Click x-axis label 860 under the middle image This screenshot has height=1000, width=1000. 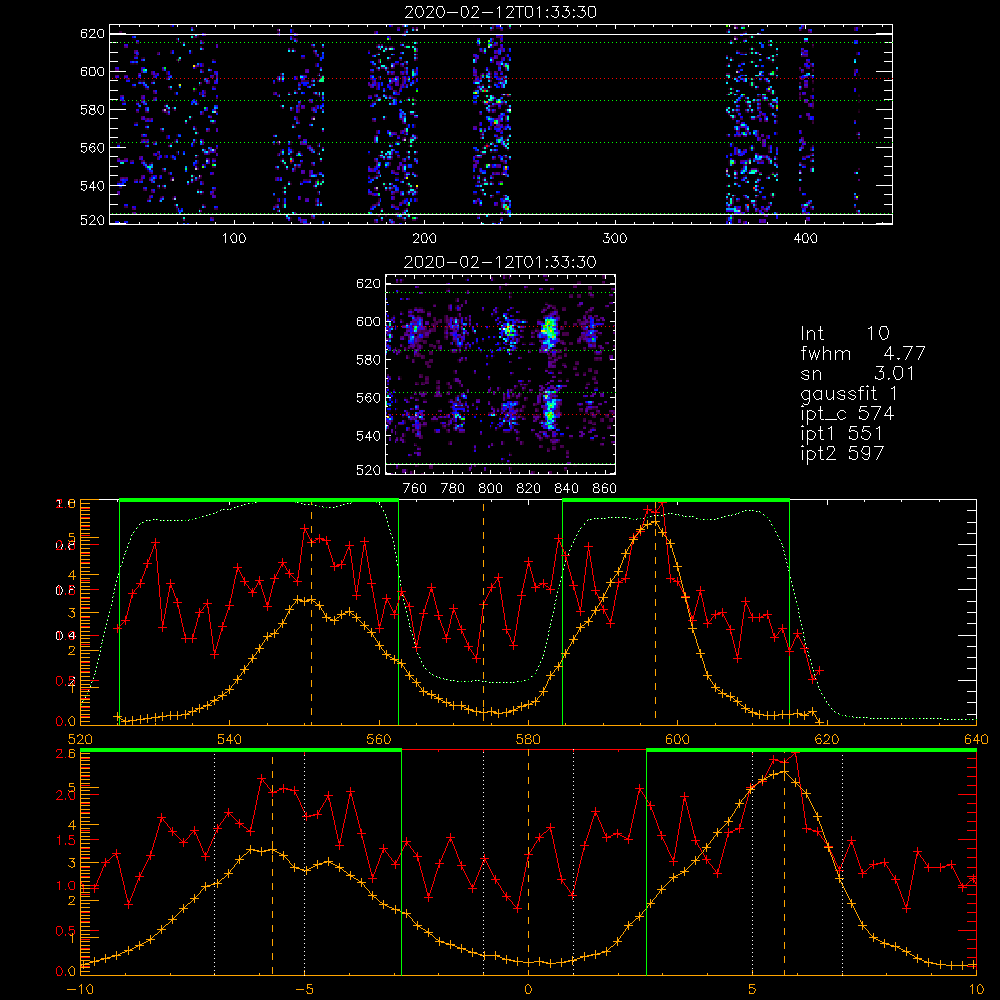click(x=605, y=489)
